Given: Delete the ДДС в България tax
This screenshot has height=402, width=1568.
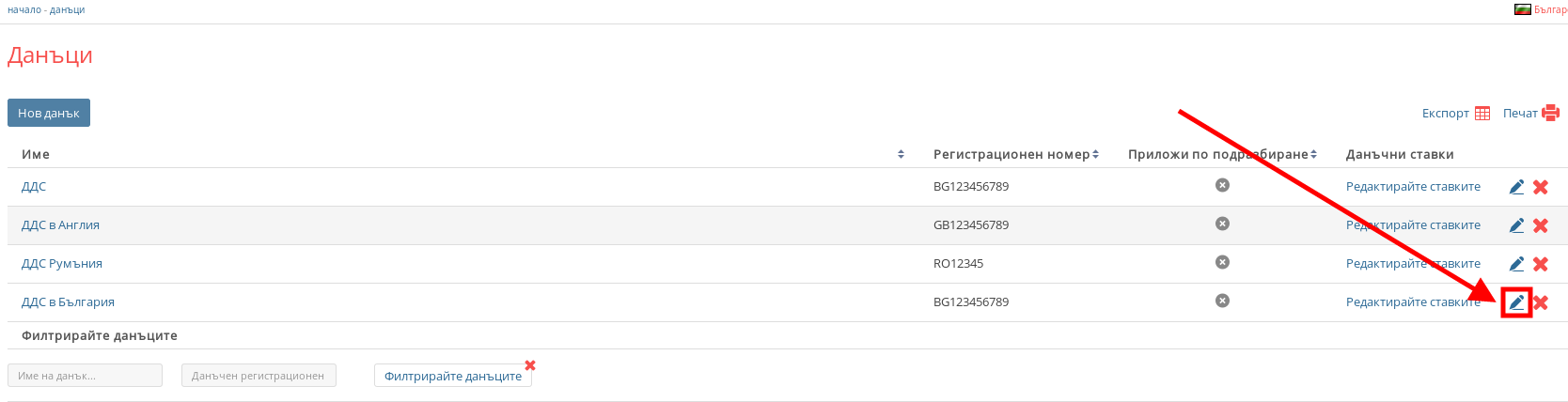Looking at the screenshot, I should tap(1541, 302).
